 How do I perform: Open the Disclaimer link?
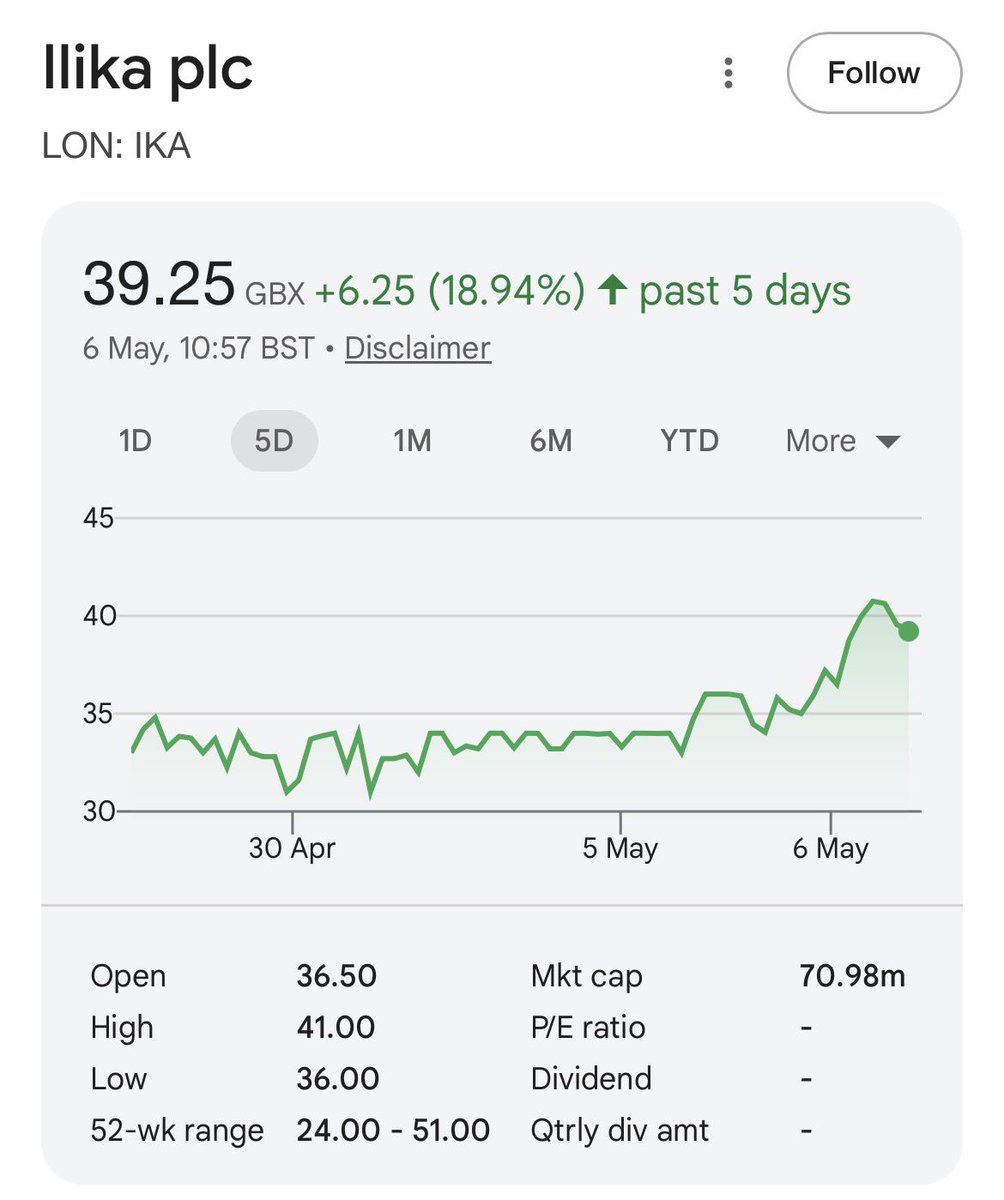(418, 348)
